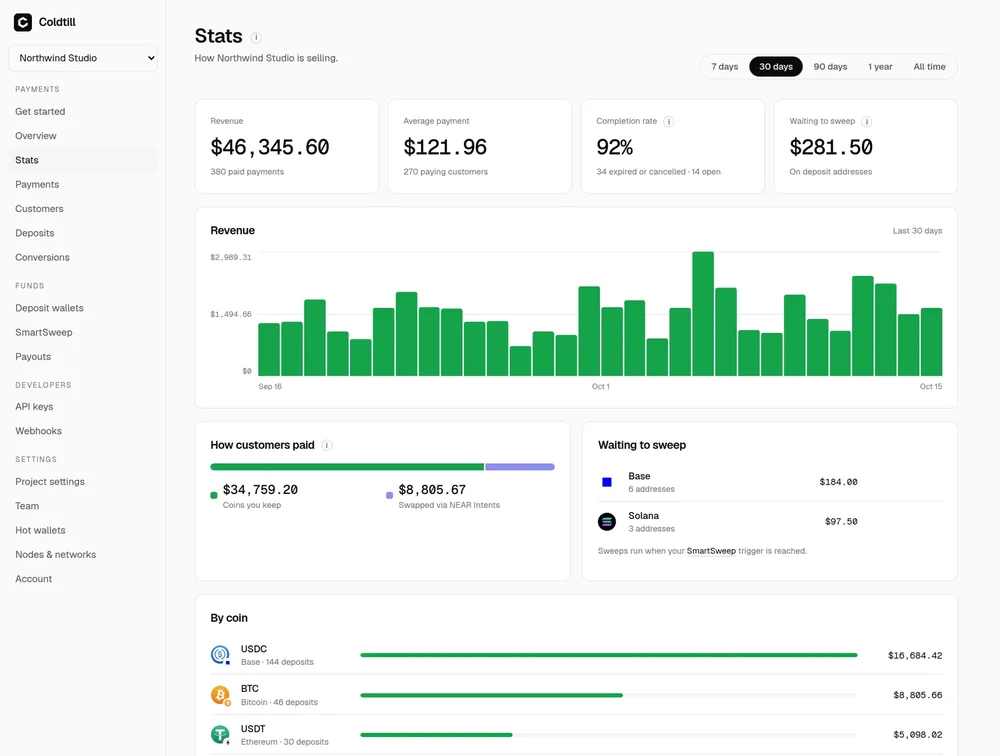Click the Solana network icon
Screen dimensions: 1000x756
(607, 522)
